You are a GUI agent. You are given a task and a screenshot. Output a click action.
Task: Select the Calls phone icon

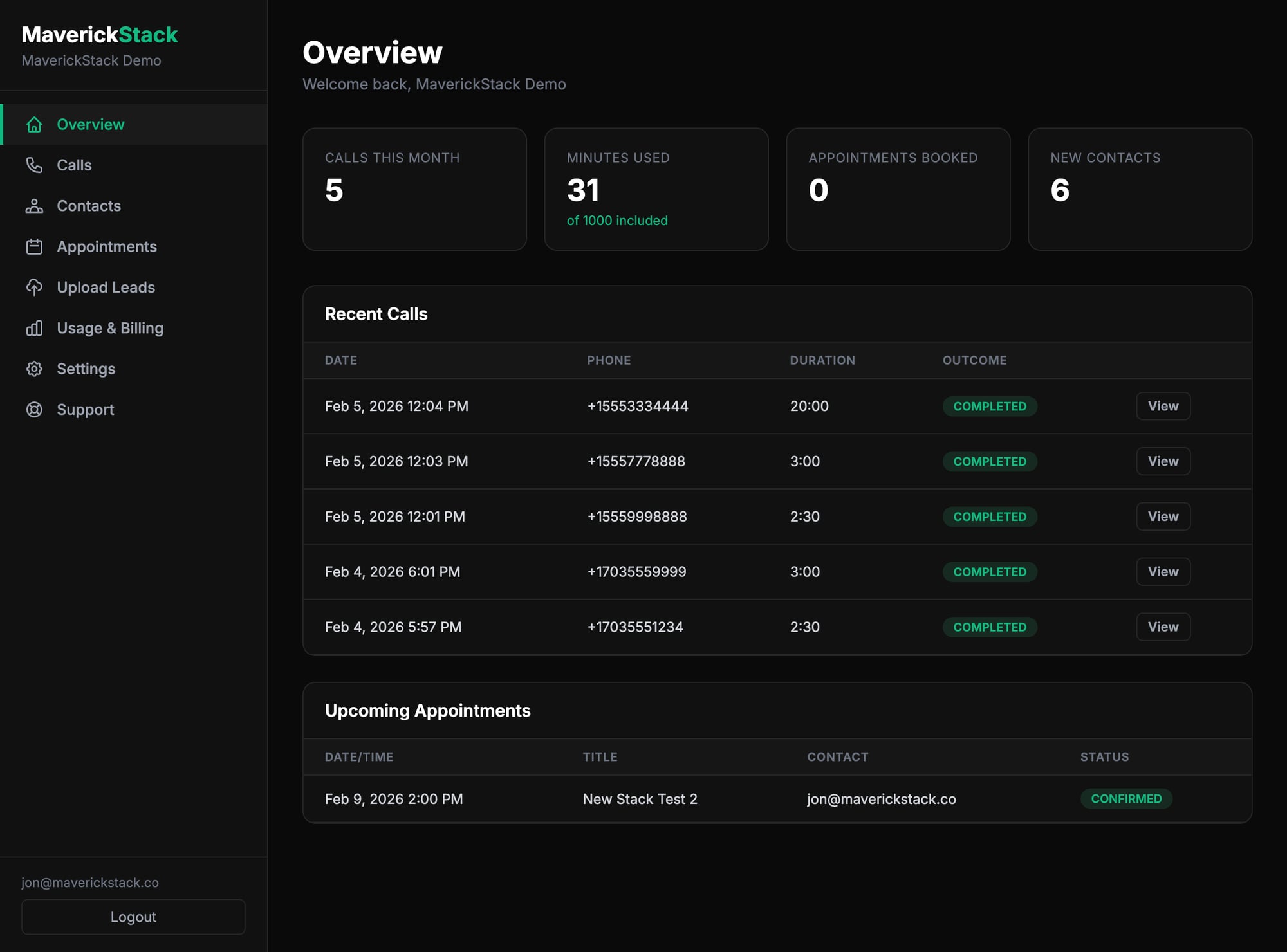point(34,165)
